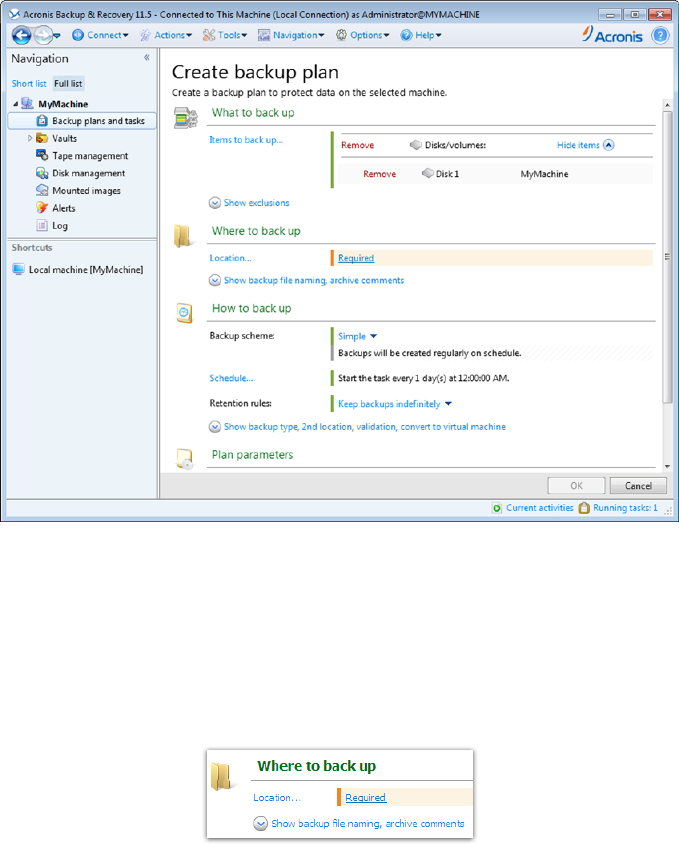Collapse the list with Hide items
Screen dimensions: 679x849
[585, 145]
